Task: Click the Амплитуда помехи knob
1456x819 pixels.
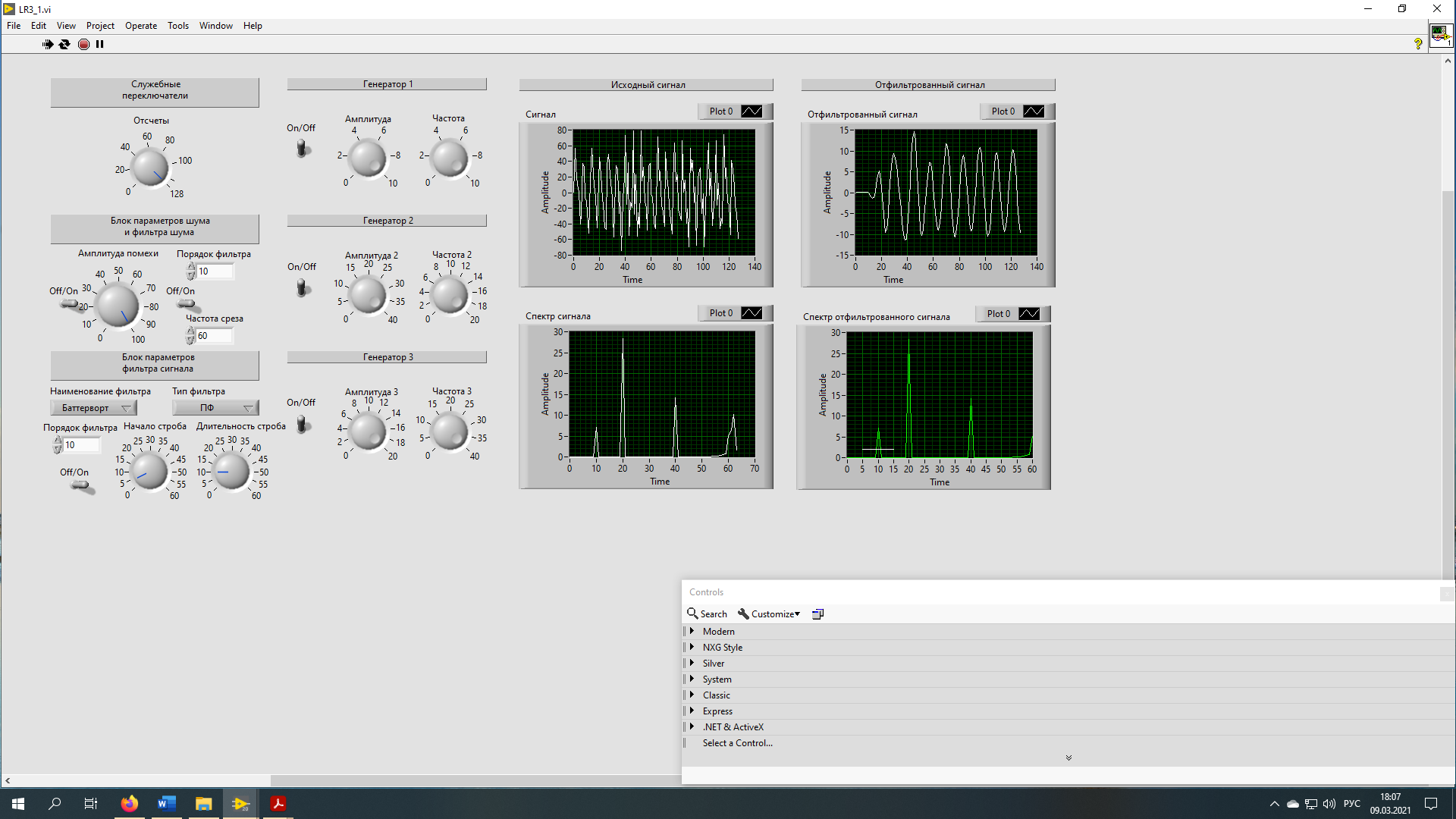Action: tap(118, 306)
